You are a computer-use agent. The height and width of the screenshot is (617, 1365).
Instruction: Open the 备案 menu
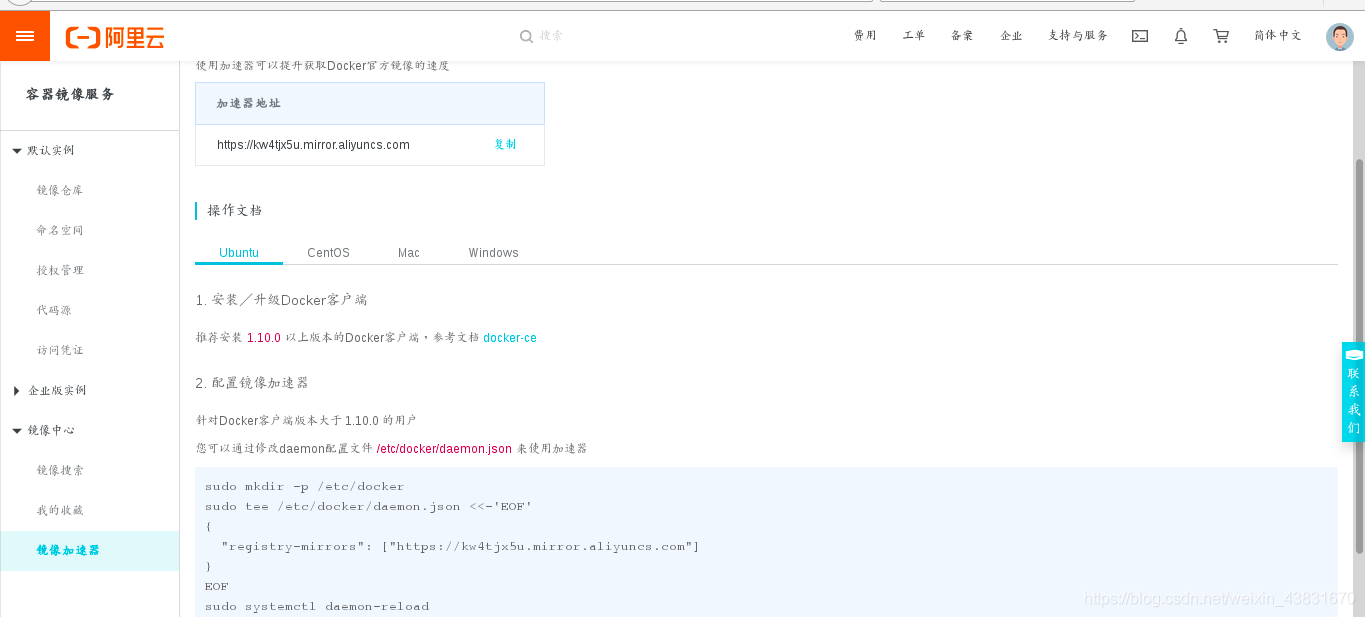click(x=962, y=36)
